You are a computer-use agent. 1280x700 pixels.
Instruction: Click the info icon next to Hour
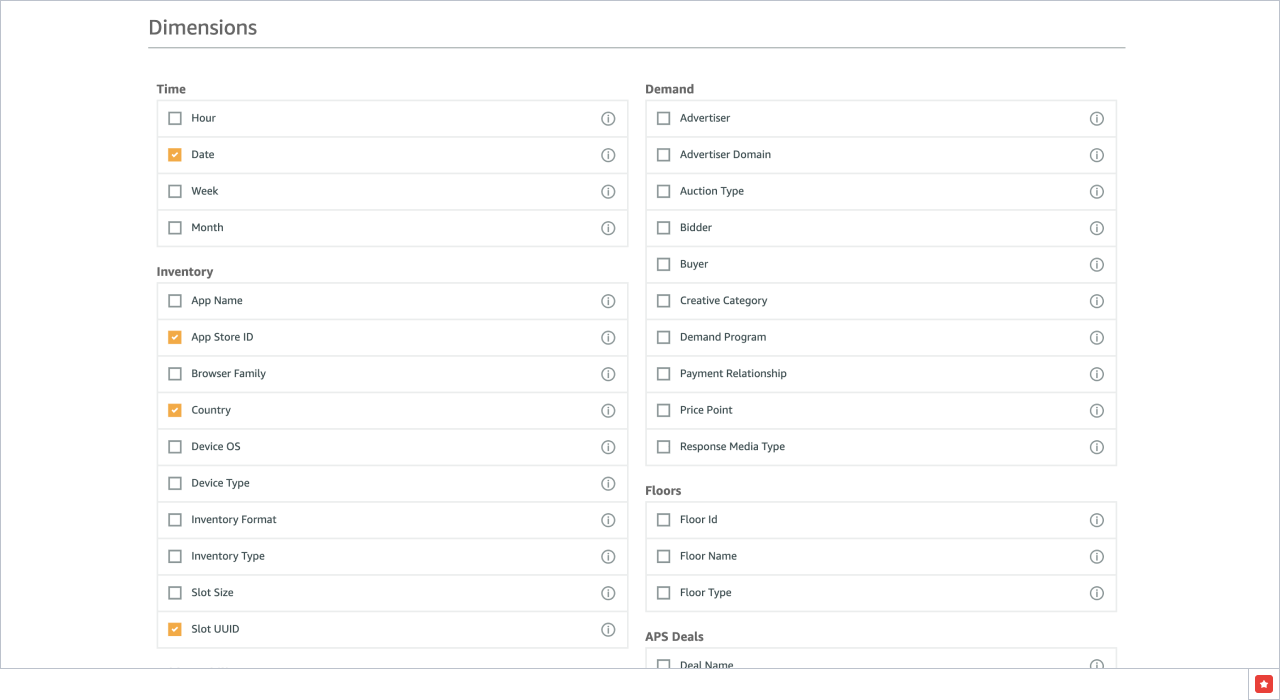(x=608, y=118)
